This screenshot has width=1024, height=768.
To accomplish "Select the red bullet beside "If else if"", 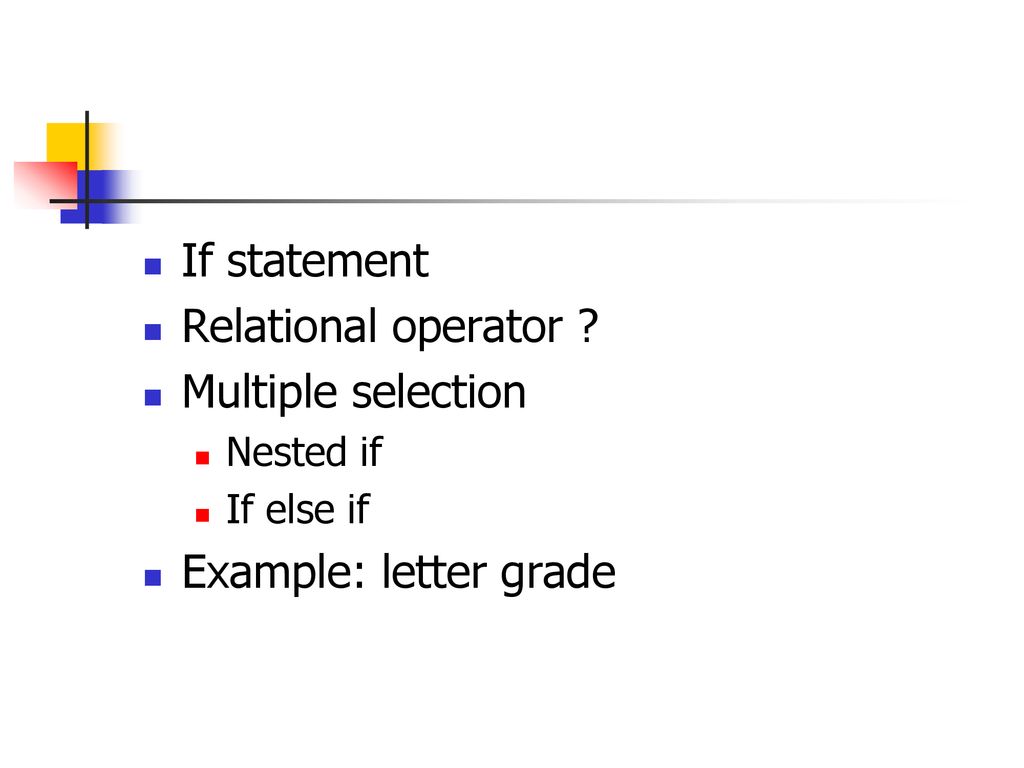I will [x=202, y=515].
